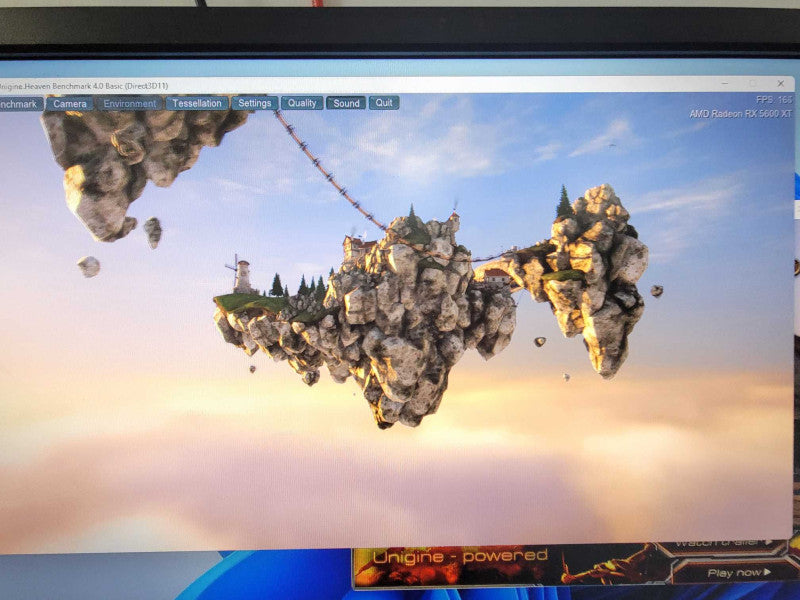
Task: Toggle the Tessellation button
Action: pos(196,103)
